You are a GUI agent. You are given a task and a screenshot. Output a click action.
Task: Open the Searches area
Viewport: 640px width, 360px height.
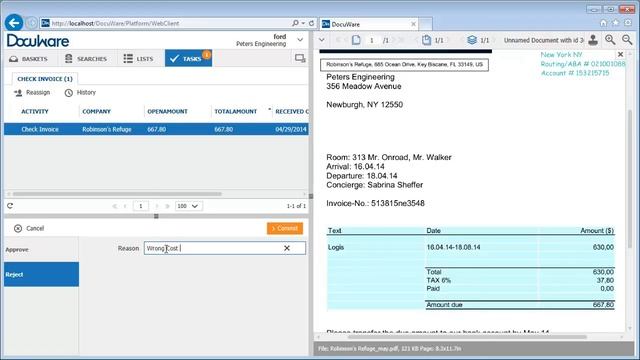[86, 59]
